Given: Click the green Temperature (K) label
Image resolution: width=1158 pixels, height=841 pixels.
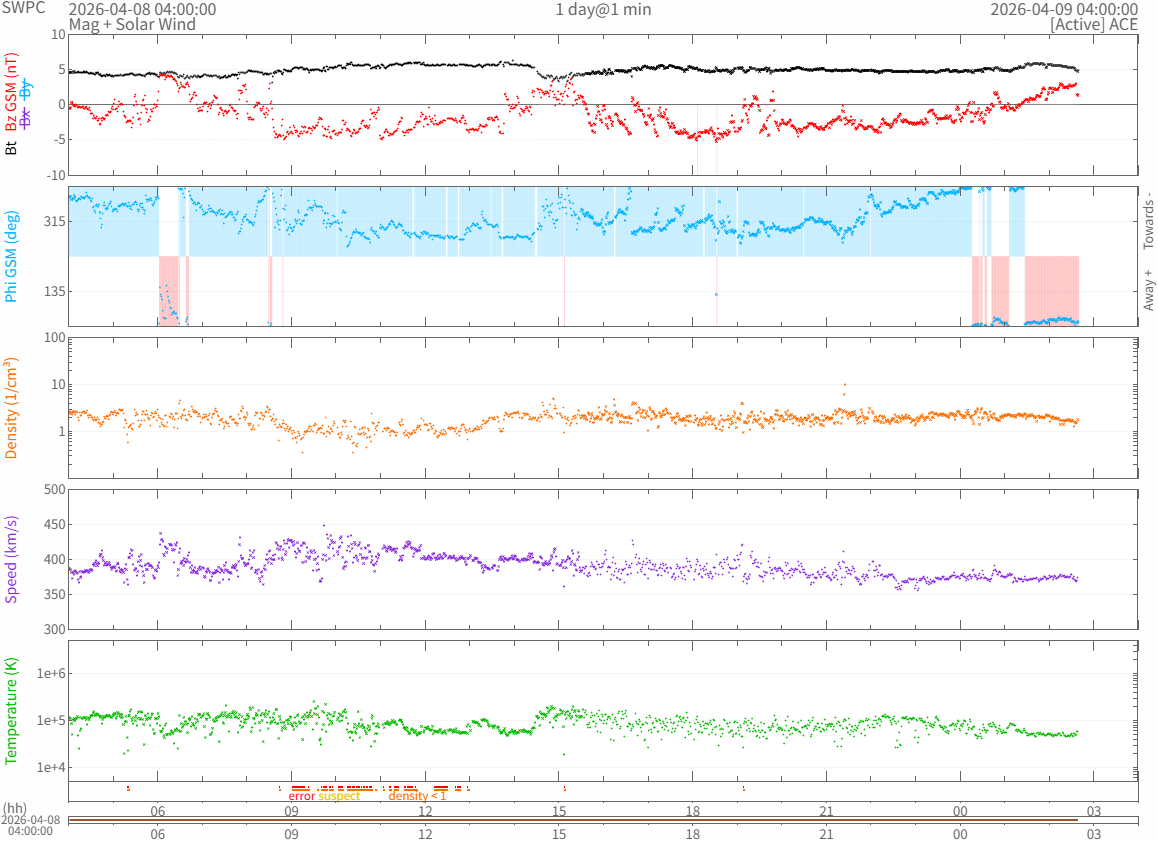Looking at the screenshot, I should [x=12, y=711].
